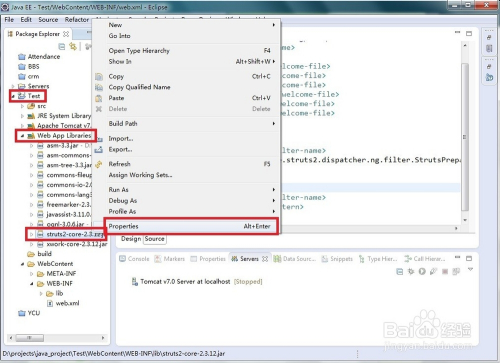The width and height of the screenshot is (500, 363).
Task: Expand the lib folder under WEB-INF
Action: [41, 294]
